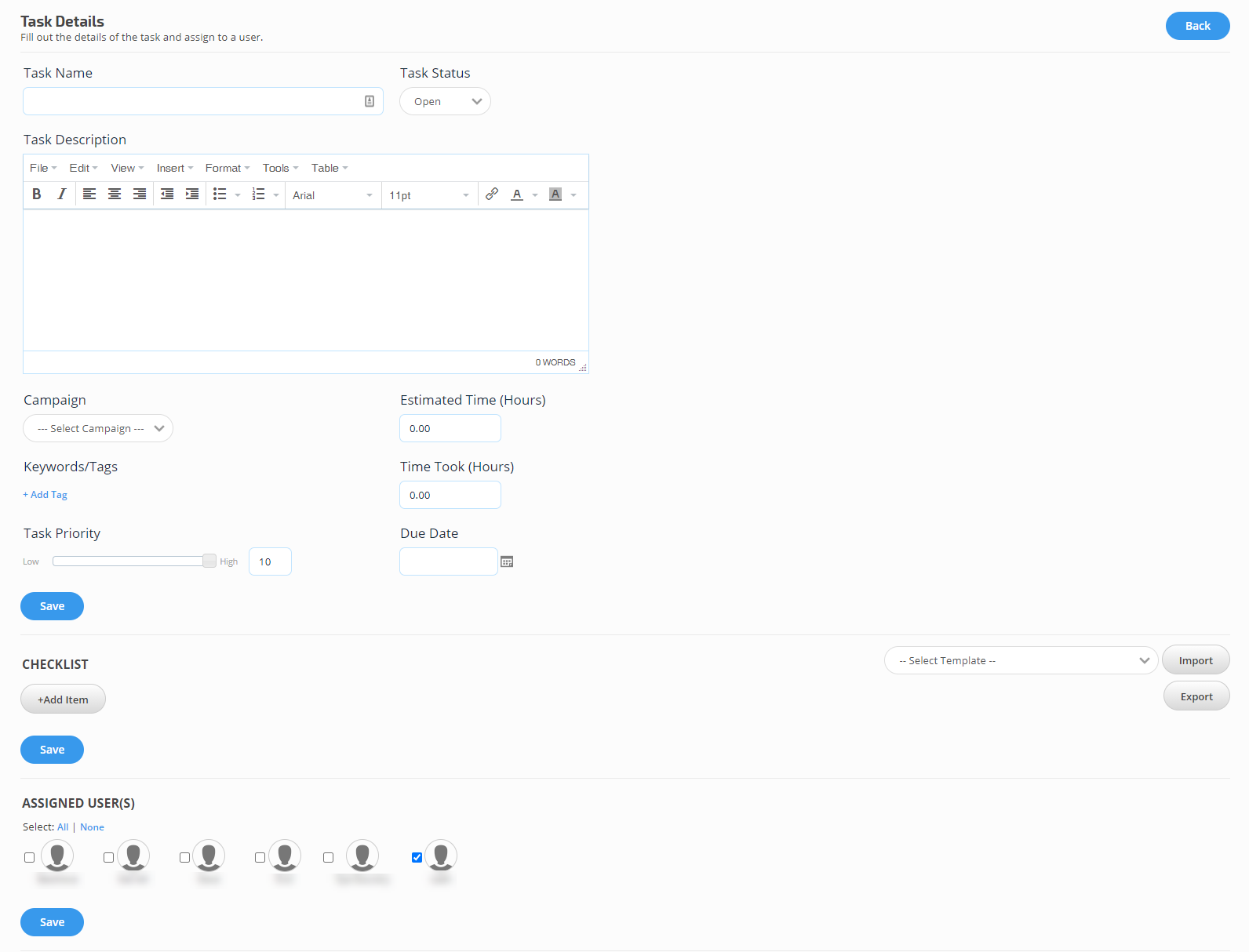This screenshot has width=1249, height=952.
Task: Check the third assigned user checkbox
Action: pos(184,857)
